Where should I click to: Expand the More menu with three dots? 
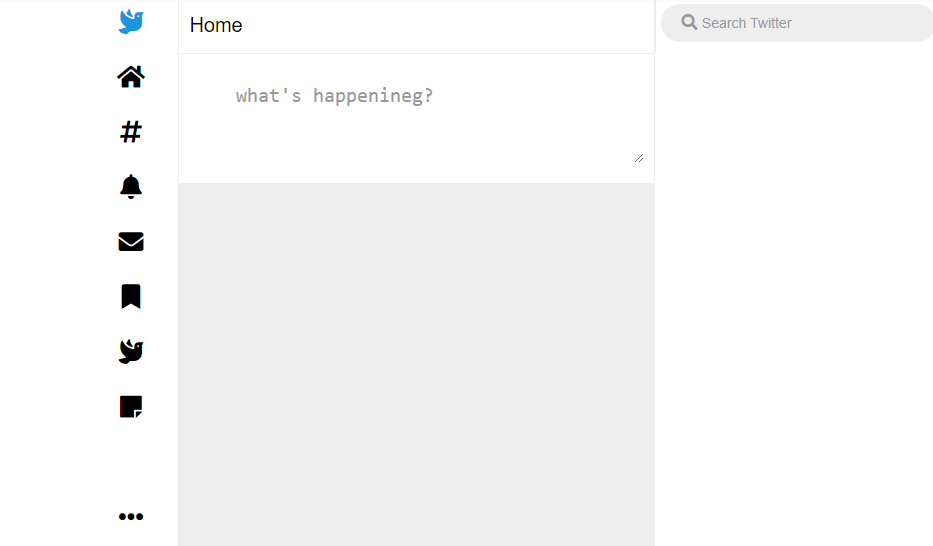click(x=131, y=516)
